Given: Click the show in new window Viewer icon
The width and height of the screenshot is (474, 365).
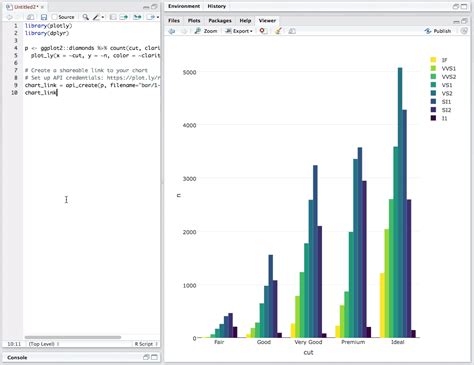Looking at the screenshot, I should [292, 31].
